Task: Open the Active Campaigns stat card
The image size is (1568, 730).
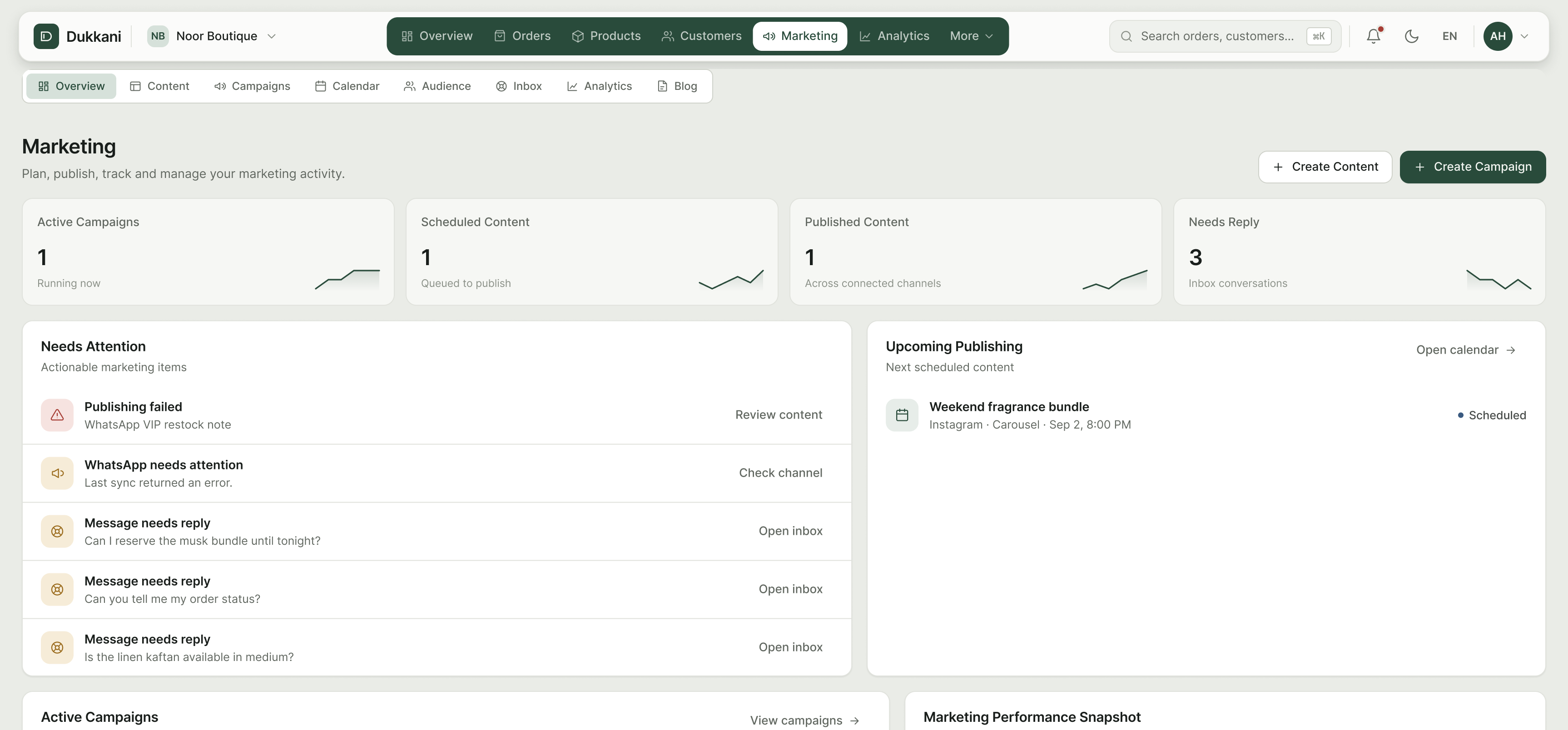Action: (208, 252)
